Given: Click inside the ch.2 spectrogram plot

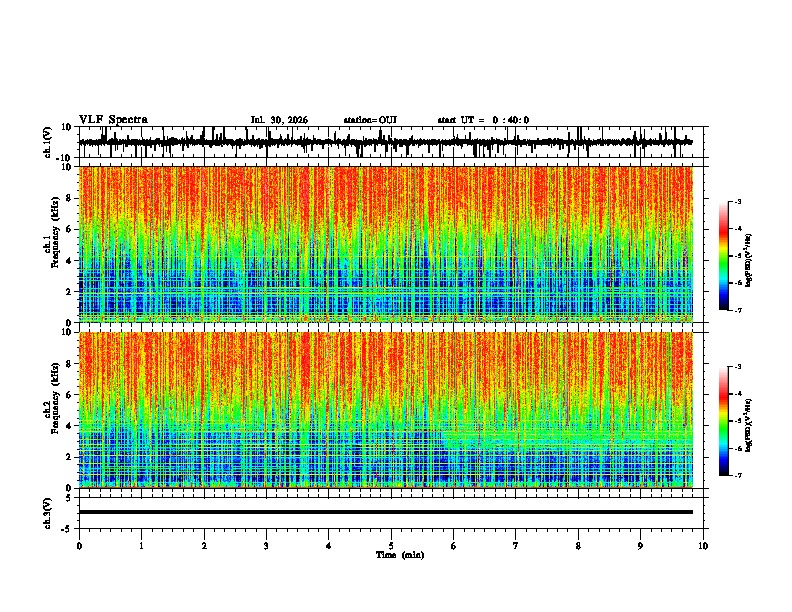Looking at the screenshot, I should click(385, 410).
